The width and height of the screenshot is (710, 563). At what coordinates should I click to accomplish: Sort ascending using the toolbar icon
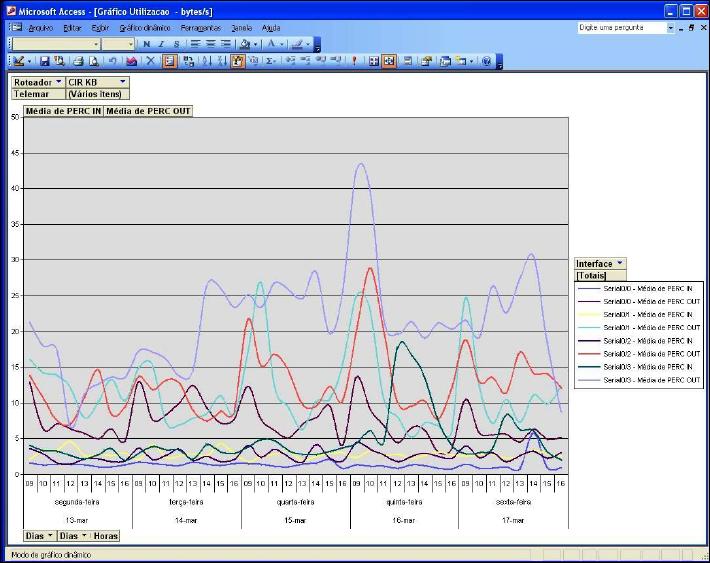[206, 61]
